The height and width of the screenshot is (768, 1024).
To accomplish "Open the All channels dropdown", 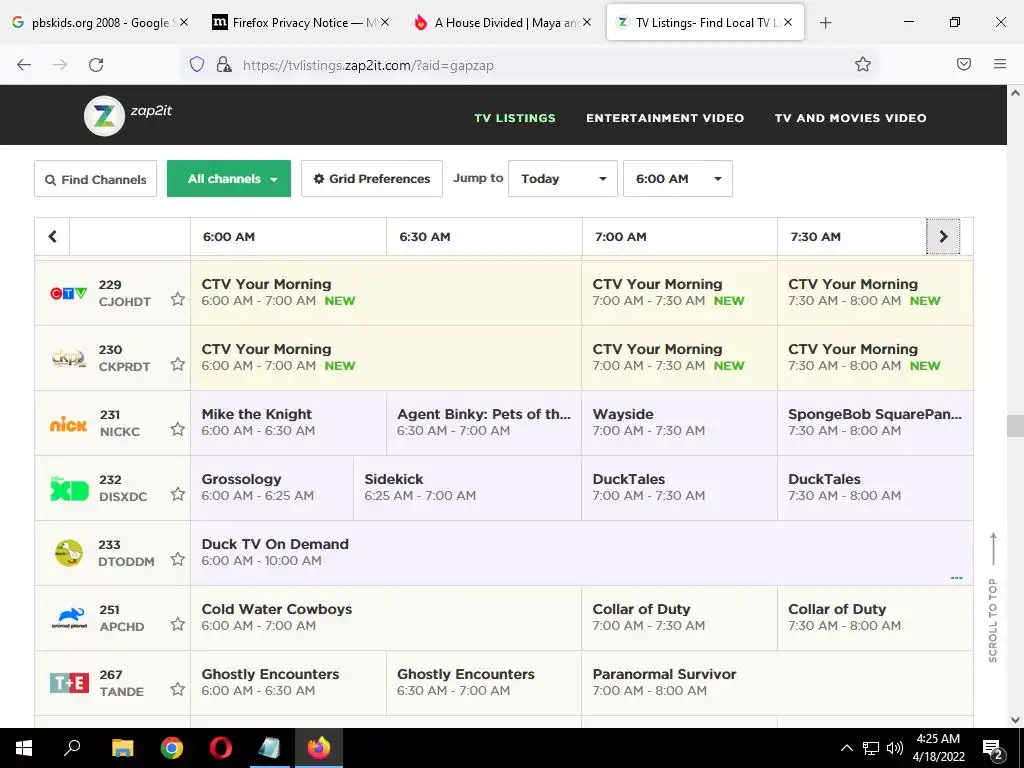I will [x=229, y=178].
